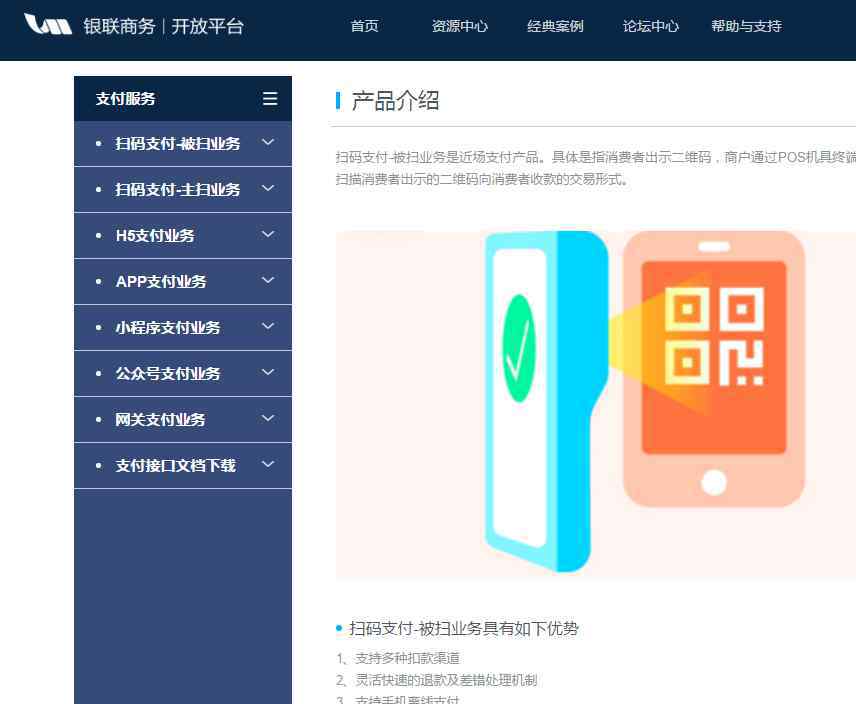Expand the APP支付业务 chevron
856x704 pixels.
[268, 280]
